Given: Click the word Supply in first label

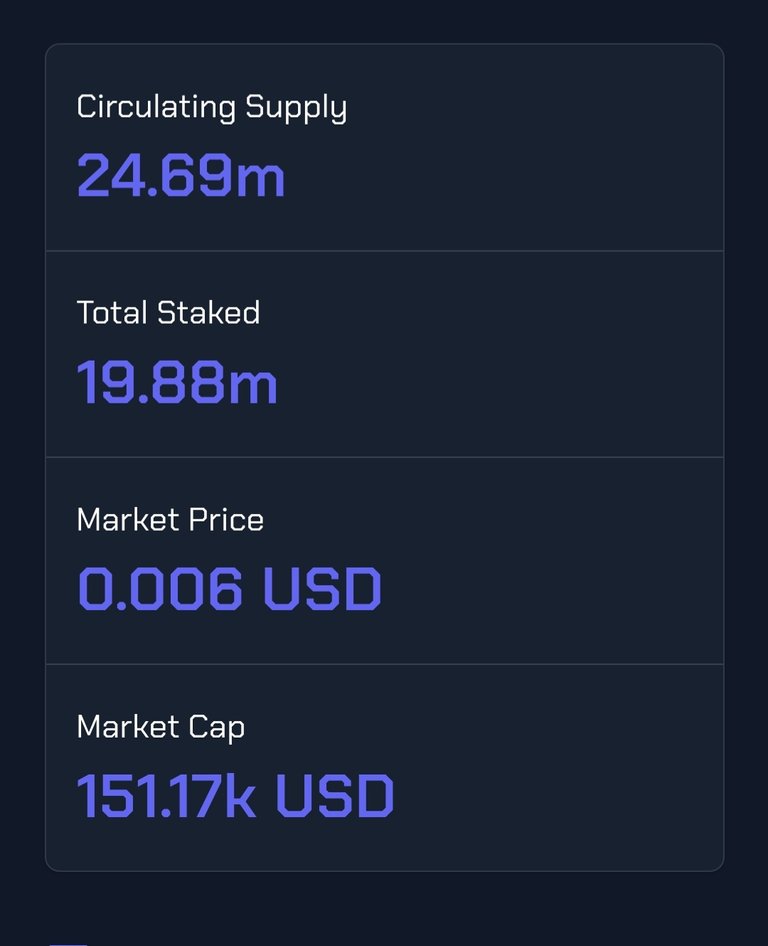Looking at the screenshot, I should [296, 108].
